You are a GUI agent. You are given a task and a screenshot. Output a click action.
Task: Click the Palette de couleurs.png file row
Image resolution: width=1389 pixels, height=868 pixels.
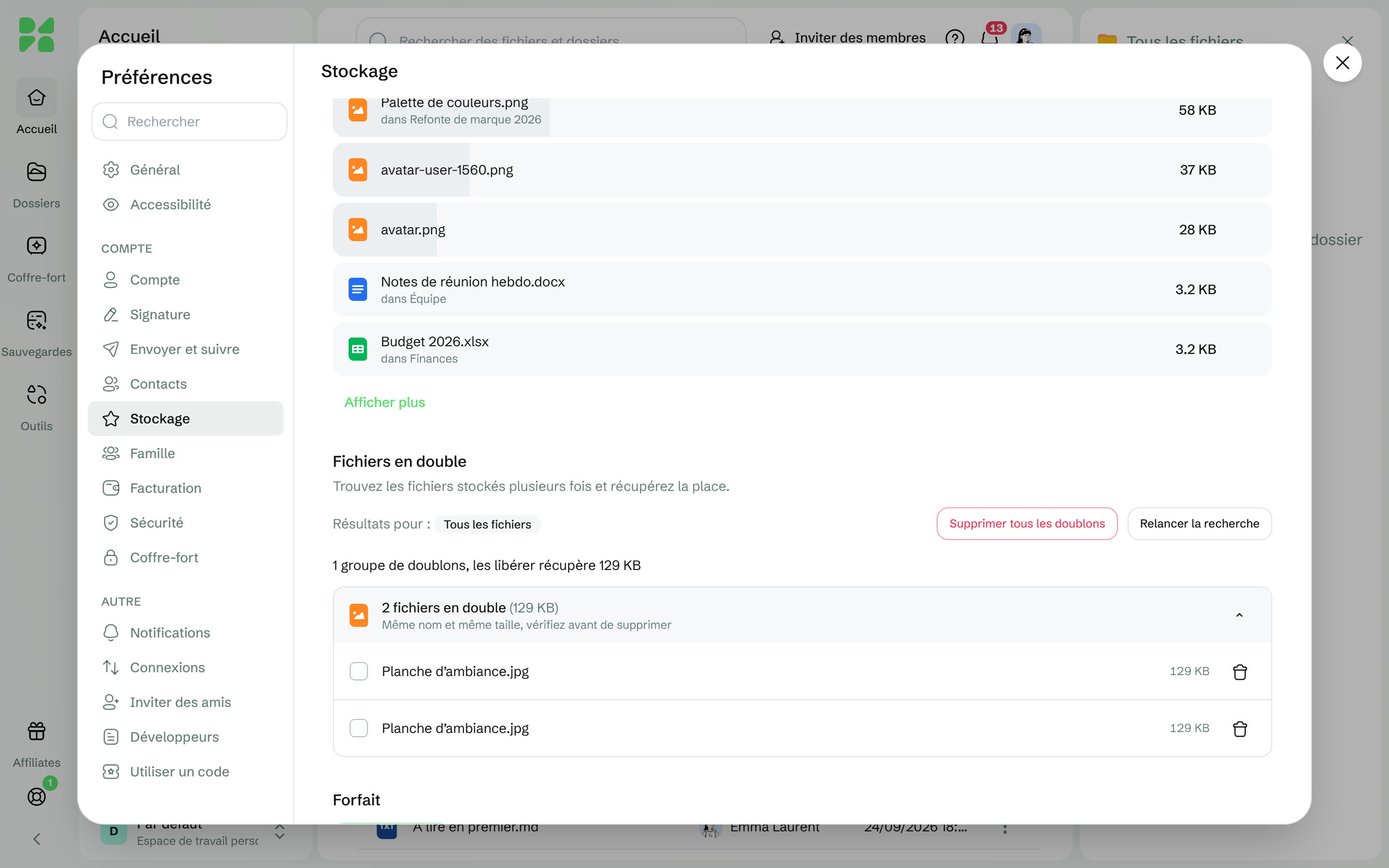tap(802, 117)
